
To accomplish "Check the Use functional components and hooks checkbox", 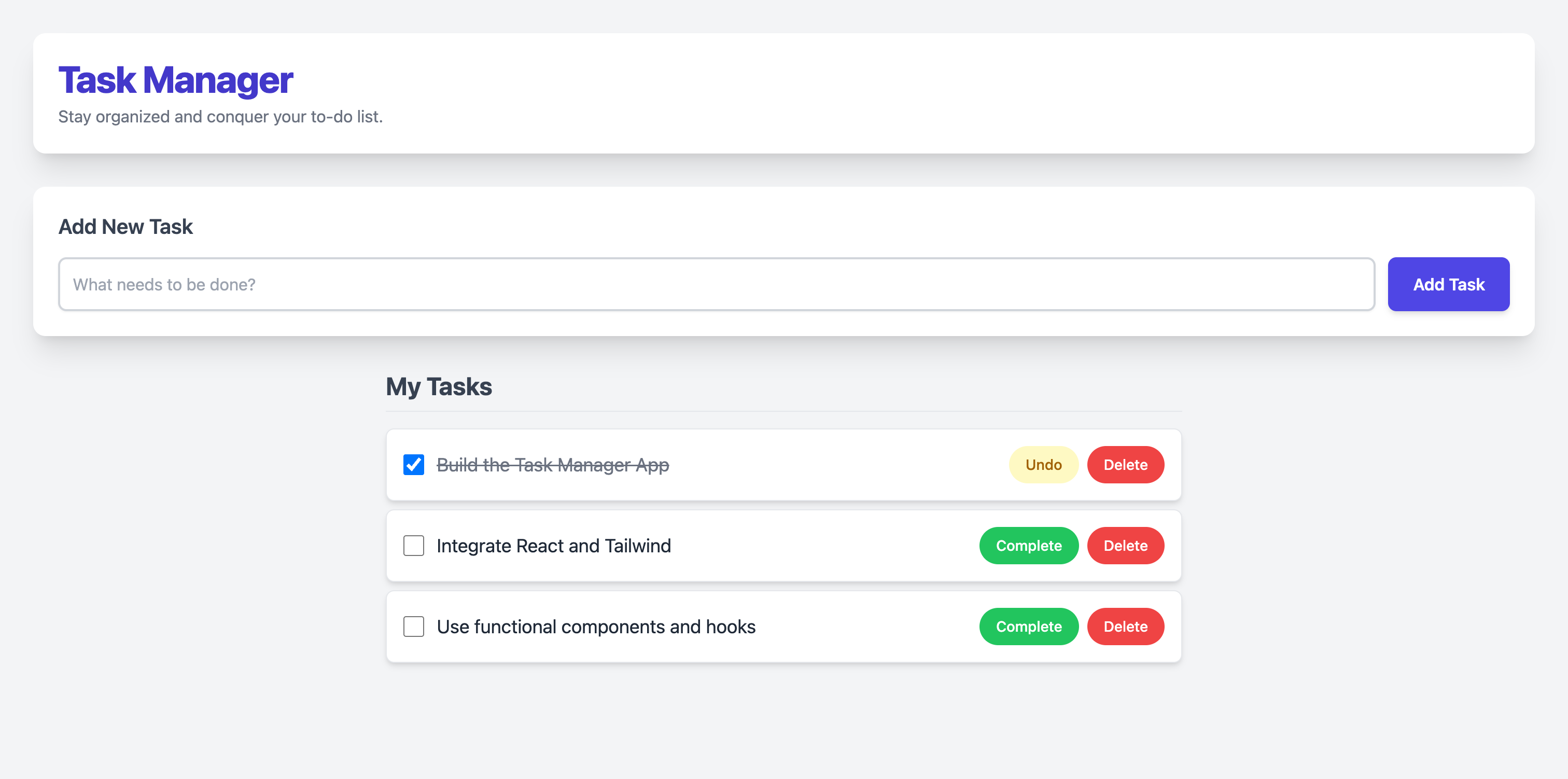I will [413, 626].
